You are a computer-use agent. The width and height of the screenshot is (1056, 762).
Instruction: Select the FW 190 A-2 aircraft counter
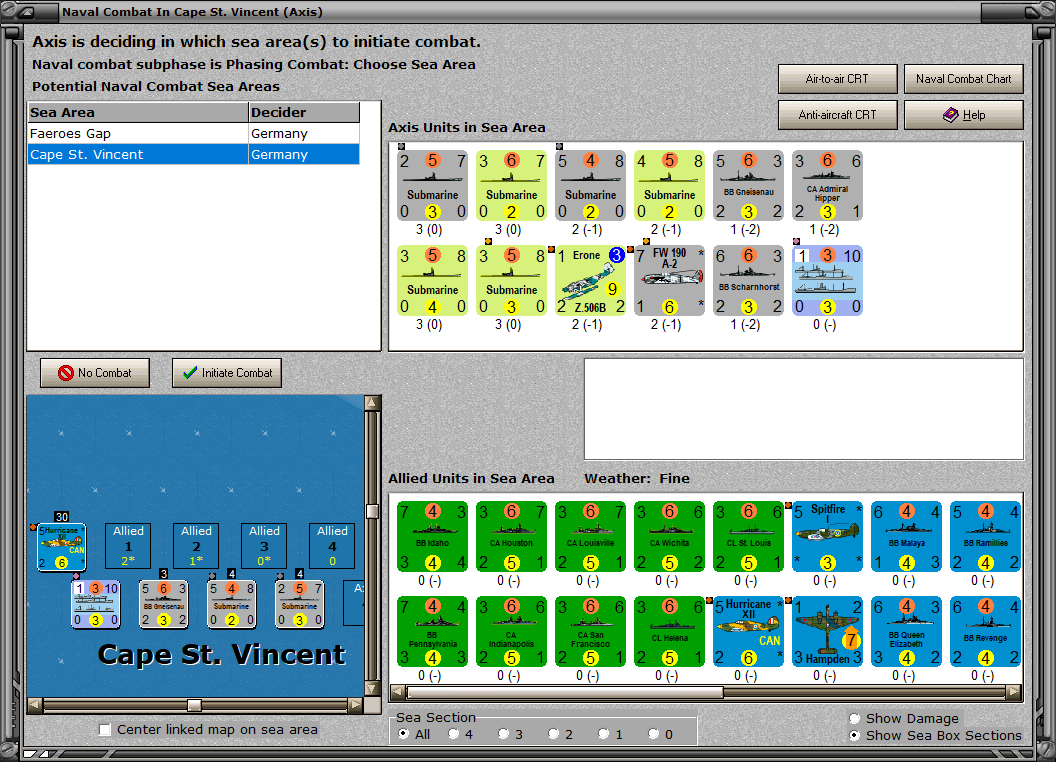point(669,280)
